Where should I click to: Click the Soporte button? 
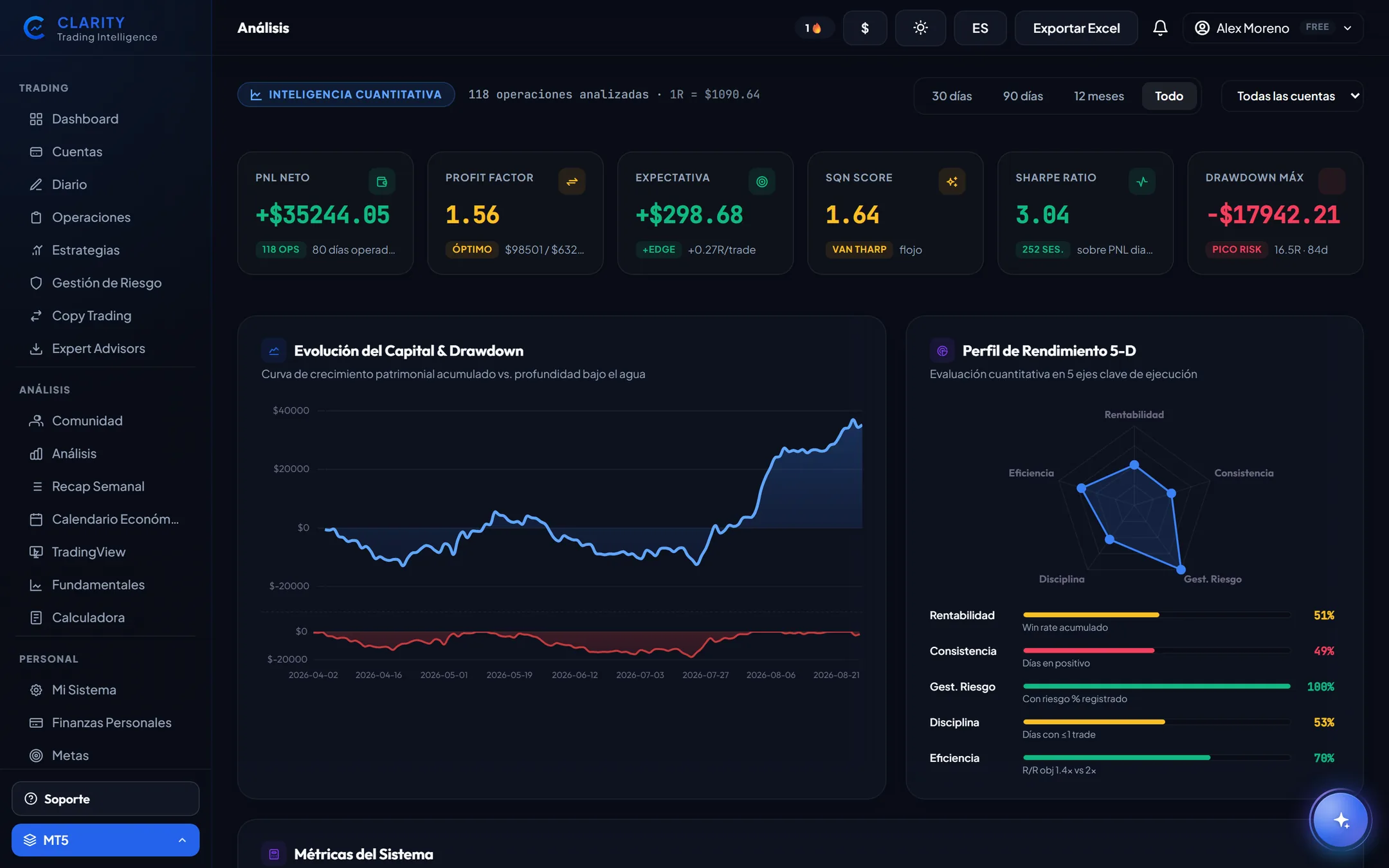[105, 799]
